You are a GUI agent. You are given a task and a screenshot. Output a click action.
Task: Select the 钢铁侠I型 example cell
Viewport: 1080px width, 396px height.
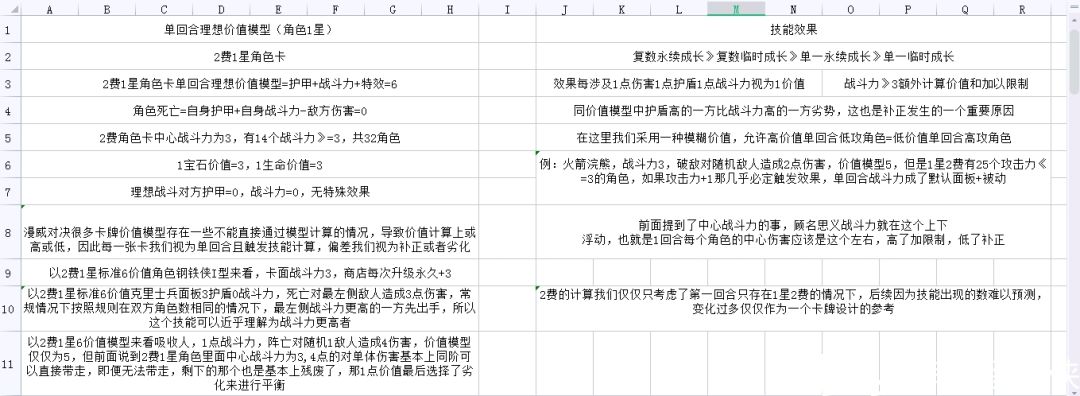click(249, 272)
